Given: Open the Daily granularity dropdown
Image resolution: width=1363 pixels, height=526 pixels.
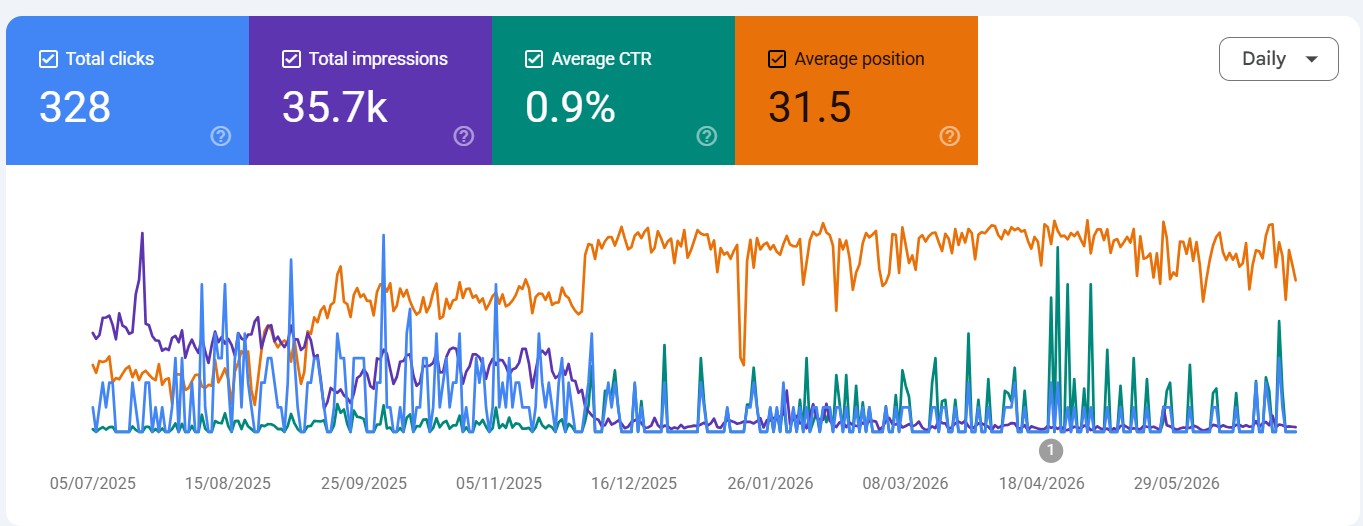Looking at the screenshot, I should coord(1279,59).
